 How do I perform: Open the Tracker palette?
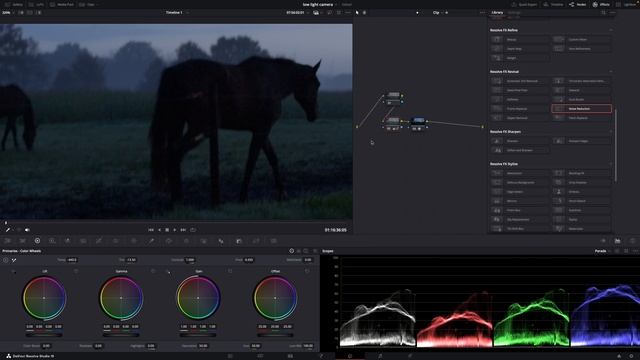pos(186,241)
